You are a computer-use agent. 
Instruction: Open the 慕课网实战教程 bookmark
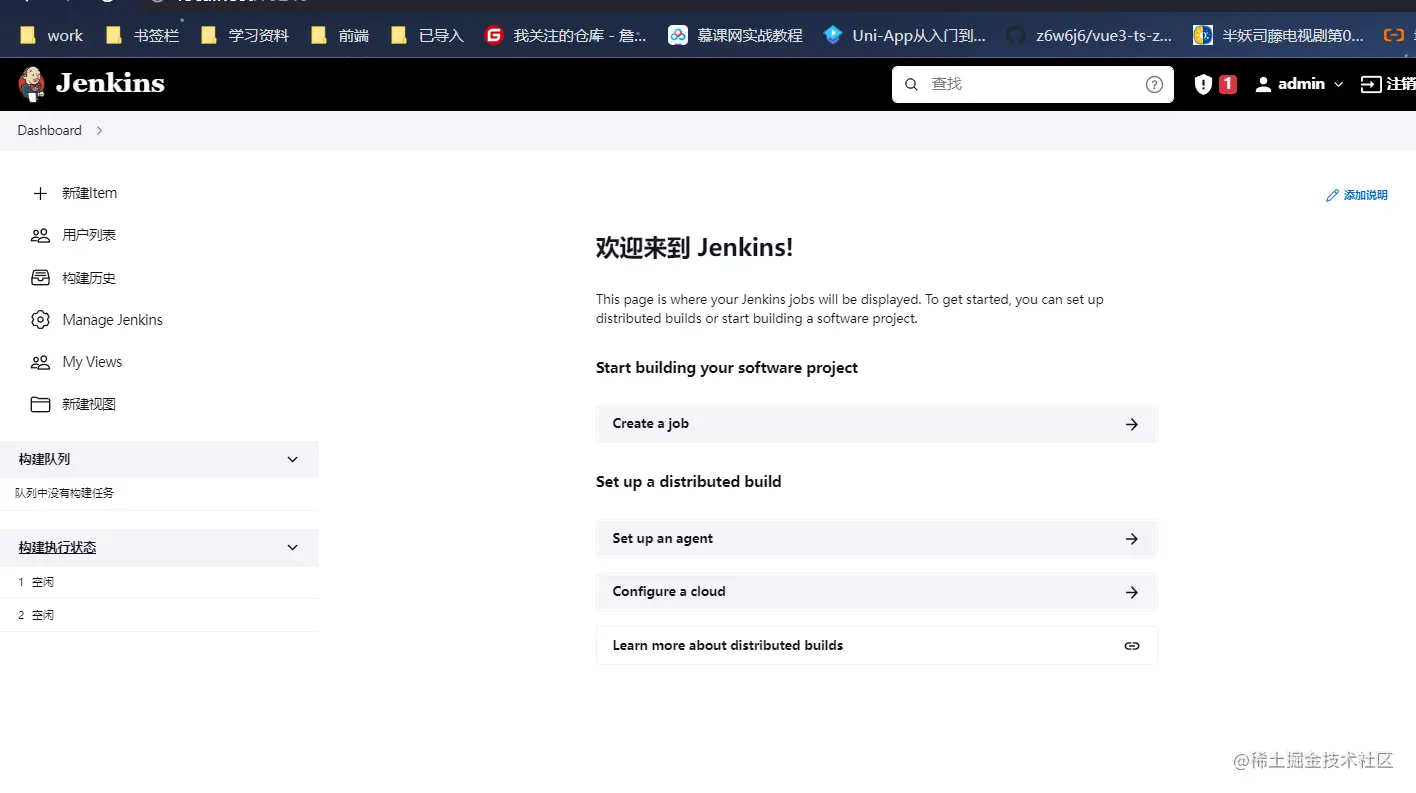736,35
